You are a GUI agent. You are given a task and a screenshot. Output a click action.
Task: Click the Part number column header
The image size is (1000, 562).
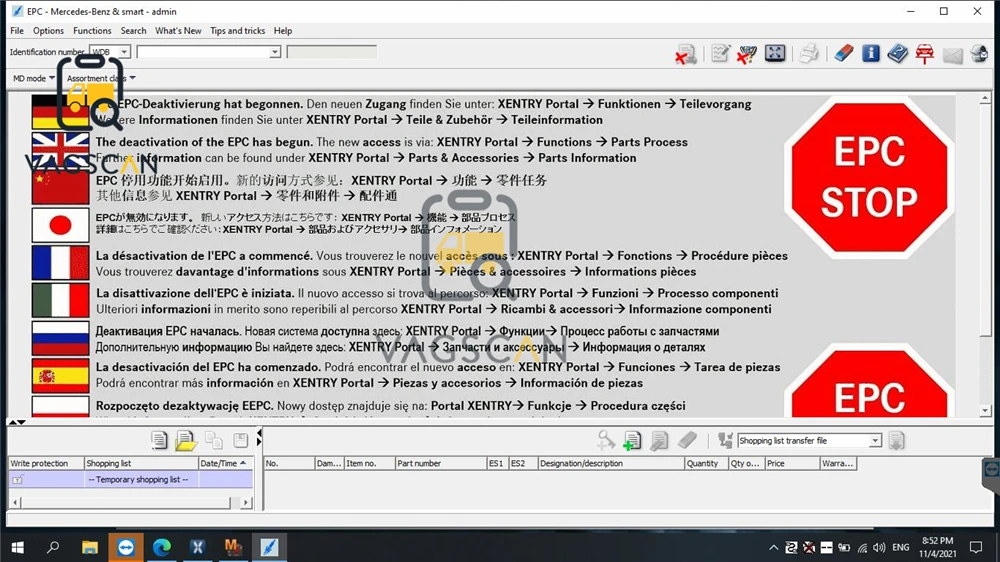pyautogui.click(x=440, y=463)
